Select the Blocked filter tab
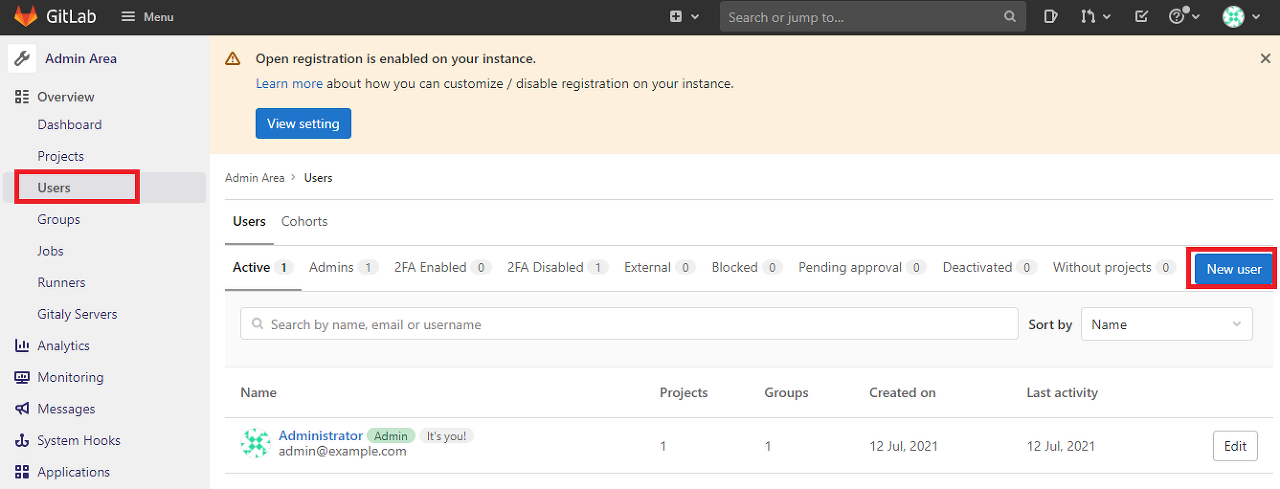Image resolution: width=1280 pixels, height=489 pixels. 747,268
